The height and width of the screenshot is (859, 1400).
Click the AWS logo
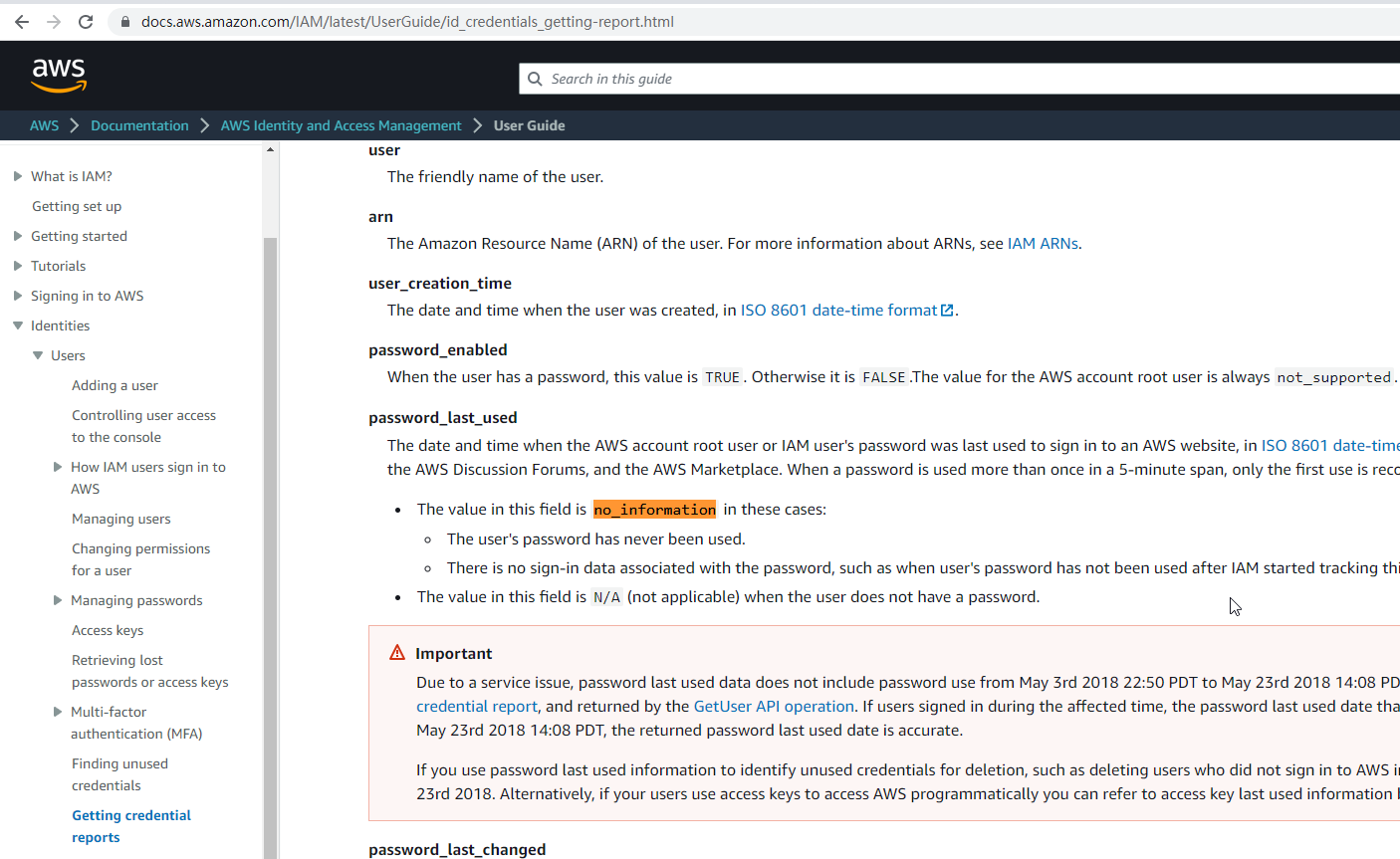pyautogui.click(x=59, y=75)
